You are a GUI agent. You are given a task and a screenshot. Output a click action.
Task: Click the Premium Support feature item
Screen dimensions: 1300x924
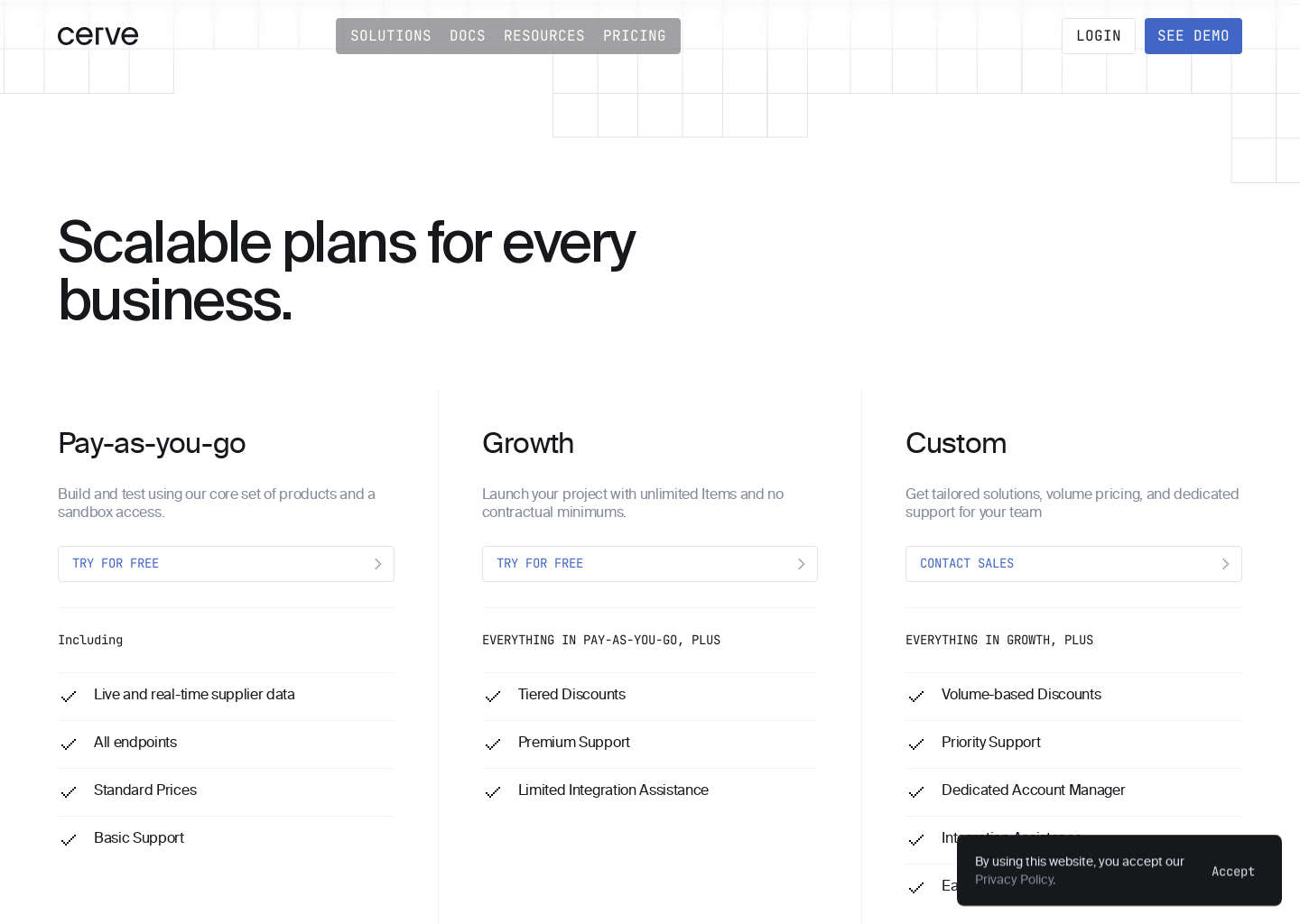[574, 743]
